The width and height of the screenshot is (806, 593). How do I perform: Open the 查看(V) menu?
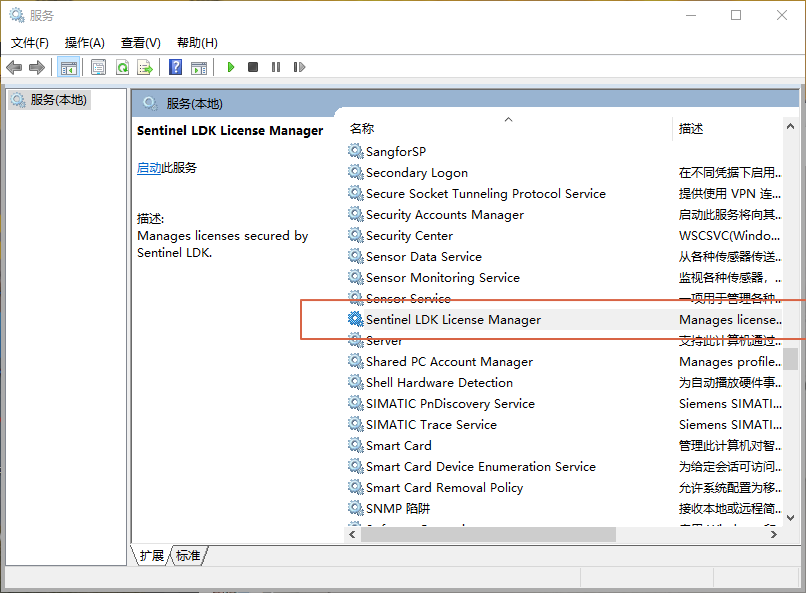pyautogui.click(x=141, y=43)
